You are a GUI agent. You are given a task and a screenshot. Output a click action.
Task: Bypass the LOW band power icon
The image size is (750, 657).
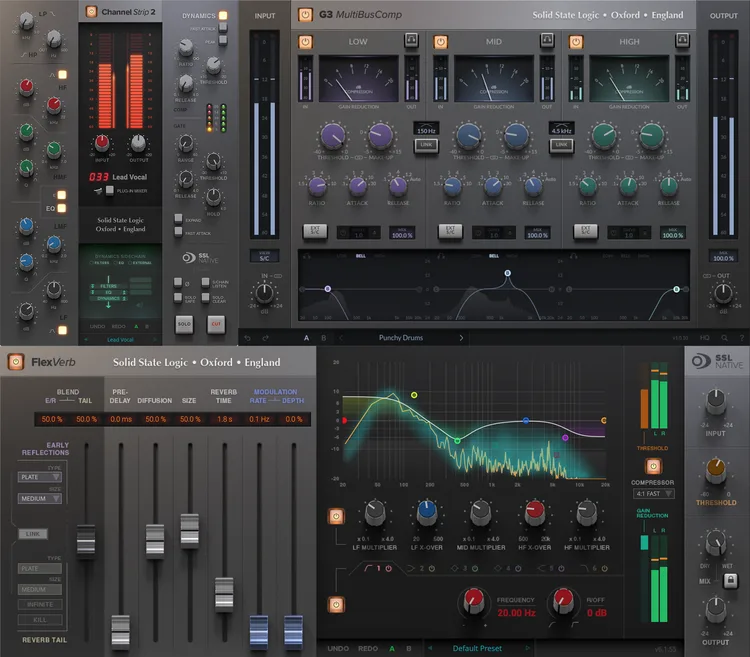pyautogui.click(x=305, y=42)
